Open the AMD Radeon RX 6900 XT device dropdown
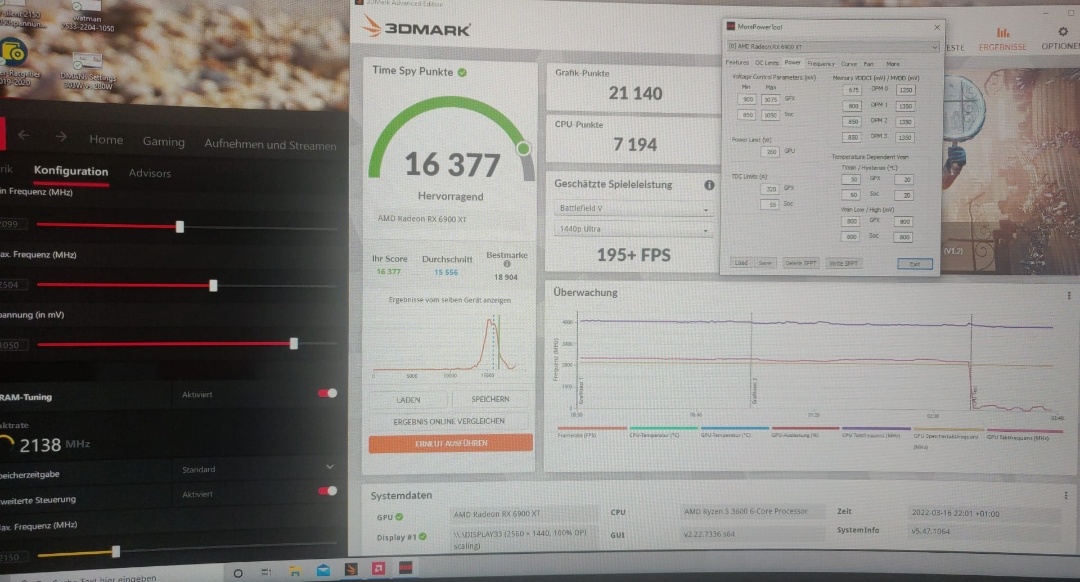Image resolution: width=1080 pixels, height=582 pixels. tap(833, 47)
